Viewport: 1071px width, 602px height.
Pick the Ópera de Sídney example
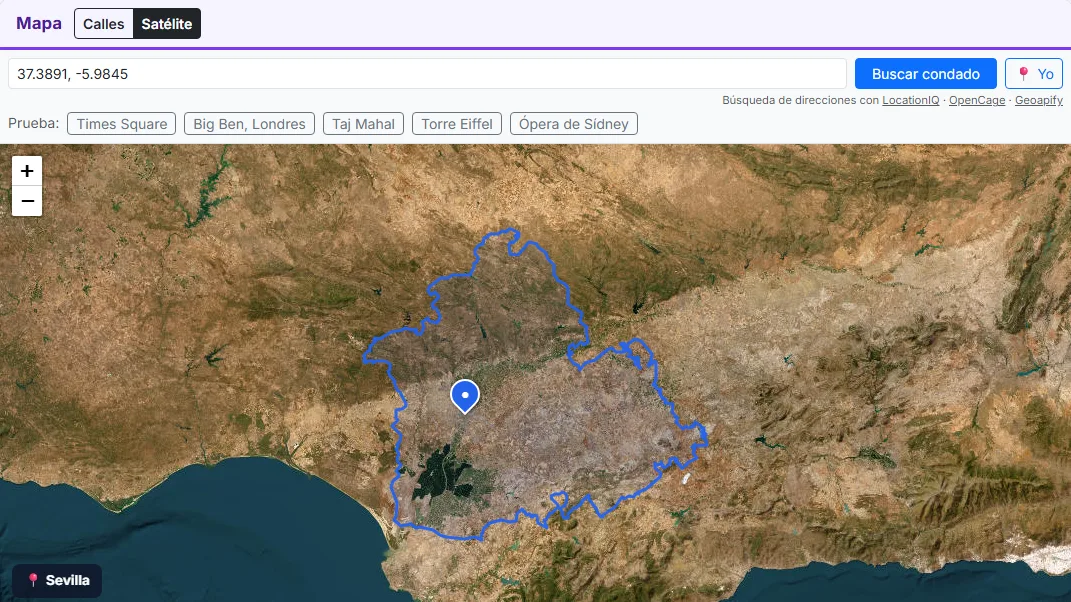[574, 124]
